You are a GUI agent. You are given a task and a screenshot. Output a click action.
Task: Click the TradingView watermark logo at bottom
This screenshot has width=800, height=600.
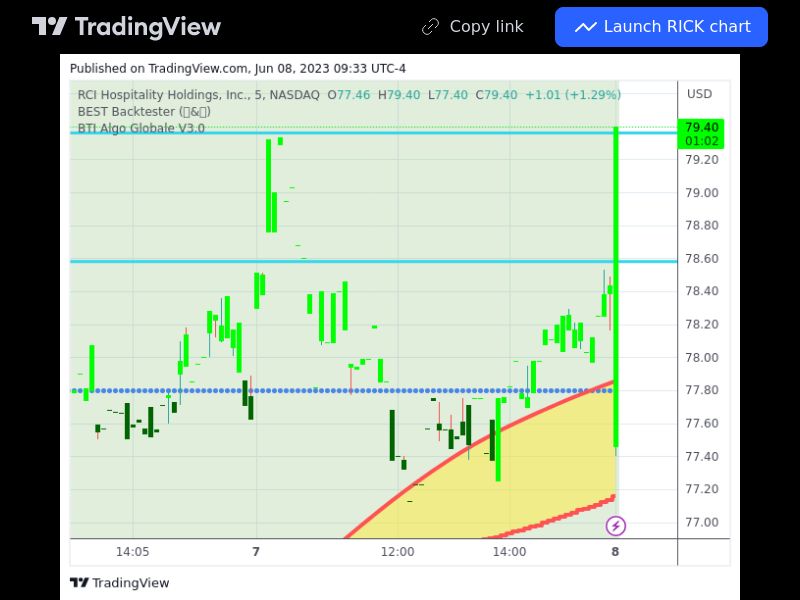pyautogui.click(x=119, y=583)
